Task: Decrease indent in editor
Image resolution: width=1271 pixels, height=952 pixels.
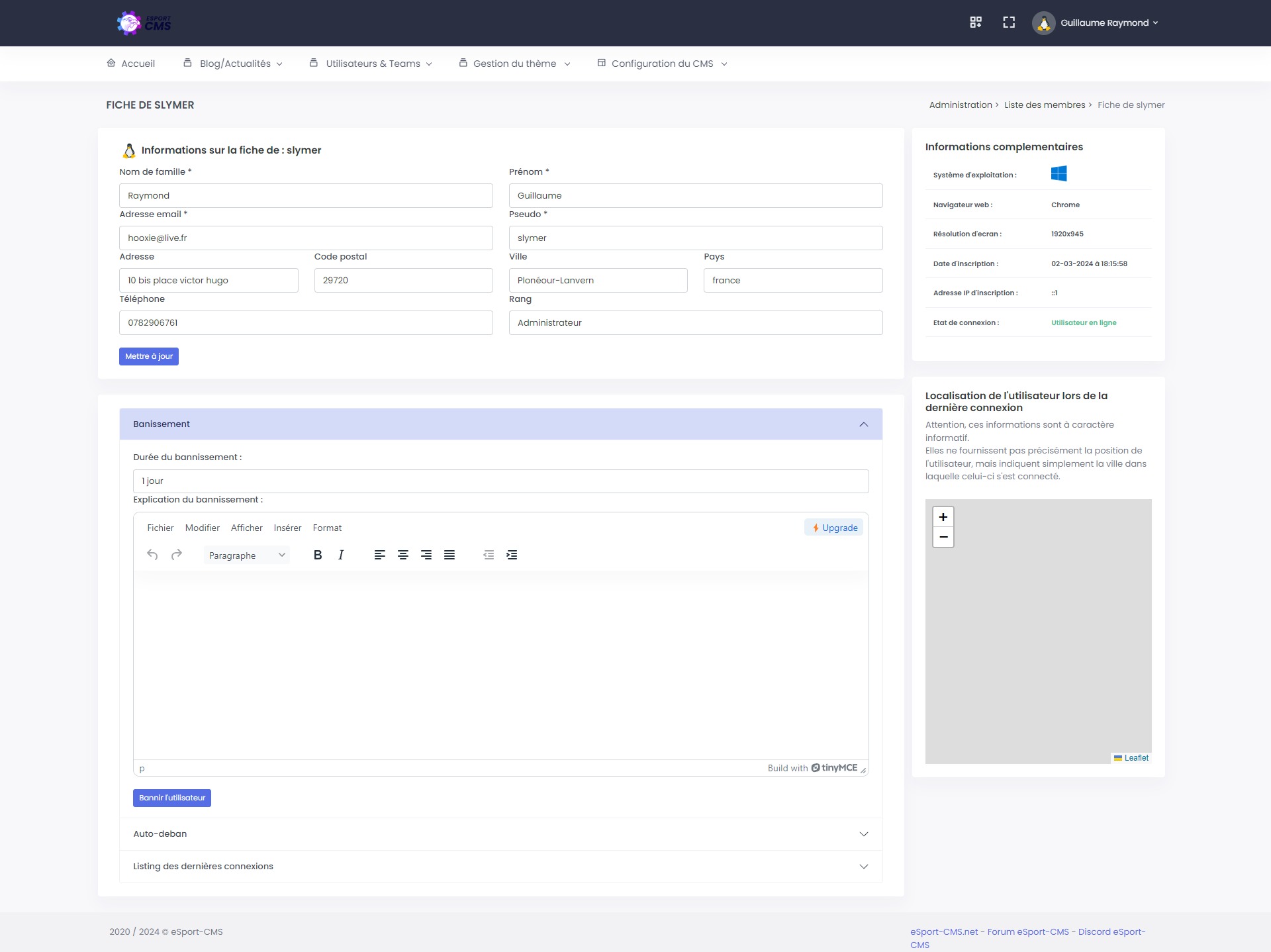Action: coord(489,555)
